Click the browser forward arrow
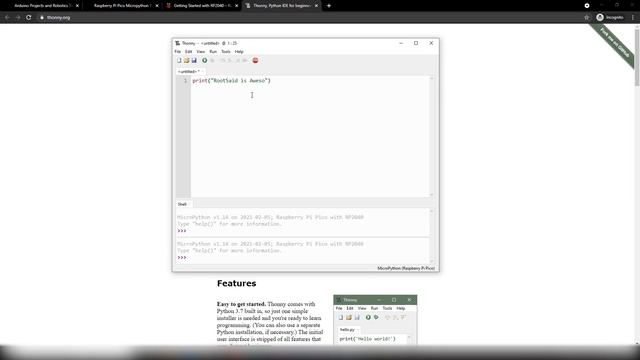This screenshot has width=640, height=360. tap(18, 18)
